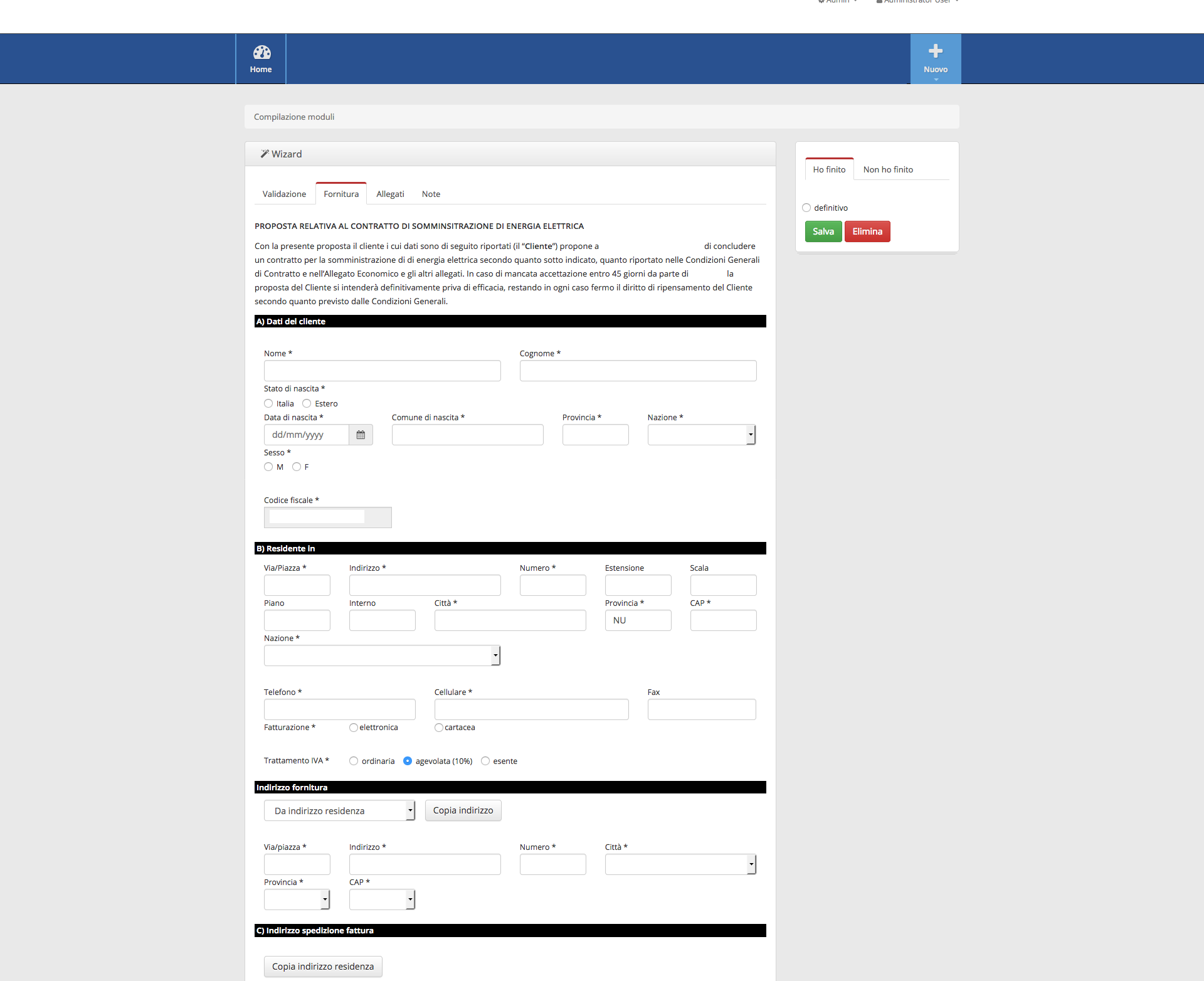Click the Copia indirizzo button

(x=463, y=810)
